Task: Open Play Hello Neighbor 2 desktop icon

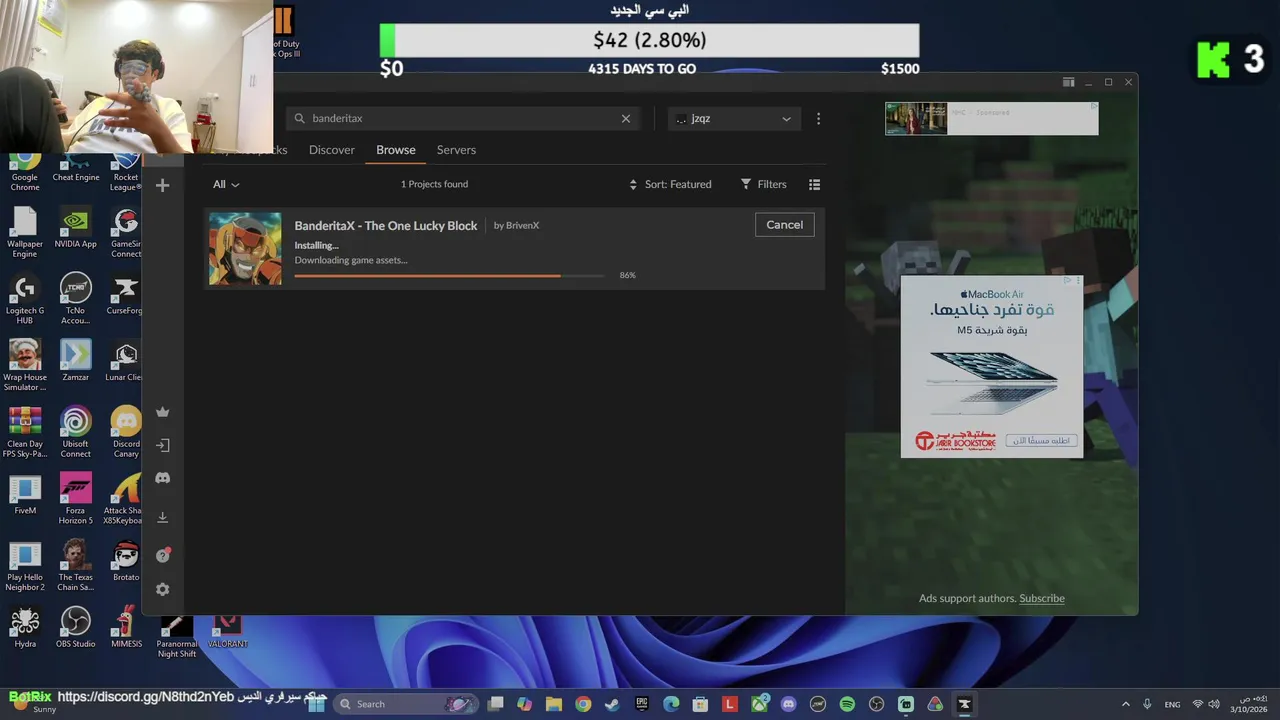Action: [25, 566]
